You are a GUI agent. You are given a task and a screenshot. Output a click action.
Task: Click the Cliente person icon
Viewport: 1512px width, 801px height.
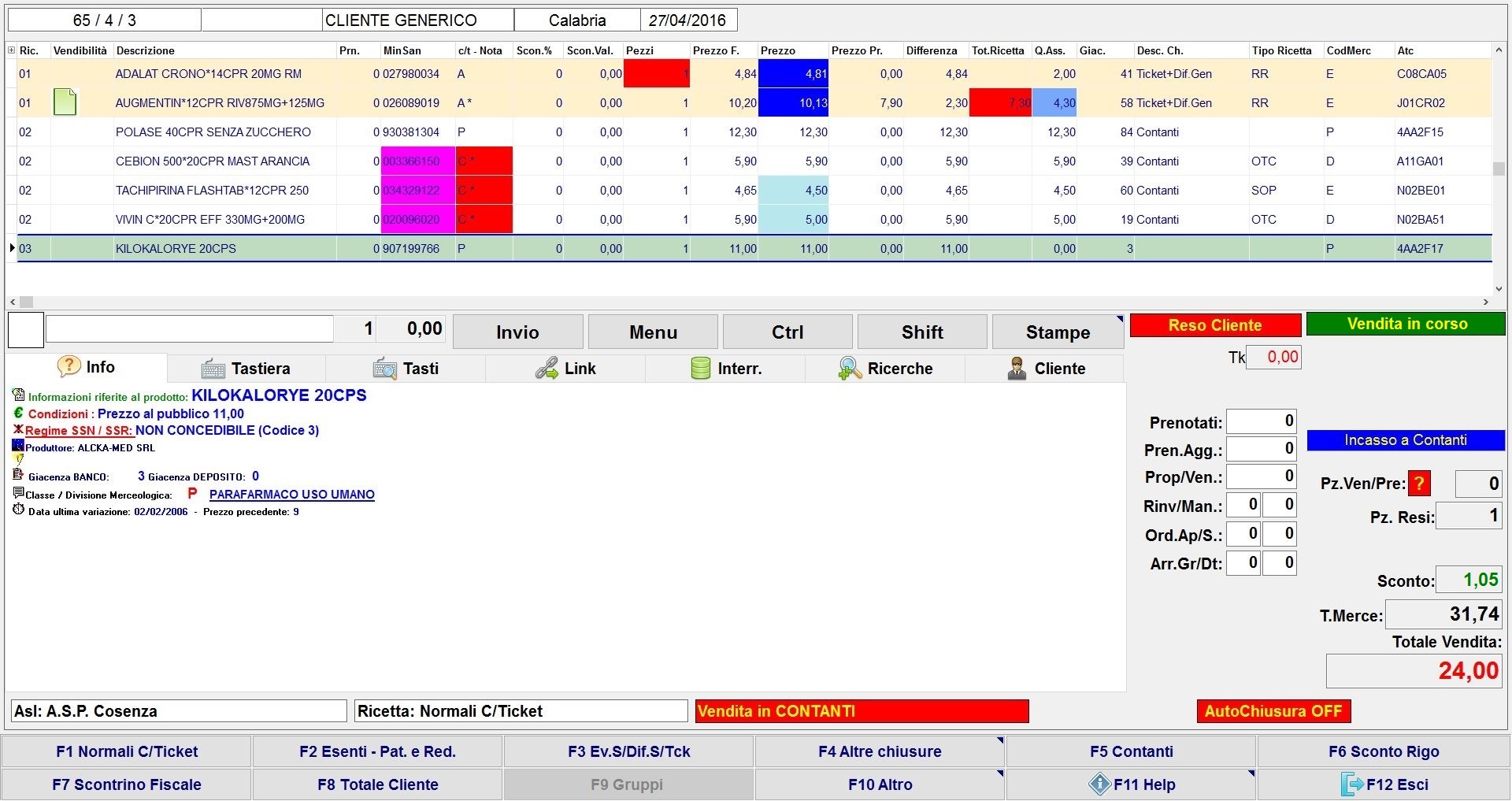[x=1017, y=369]
